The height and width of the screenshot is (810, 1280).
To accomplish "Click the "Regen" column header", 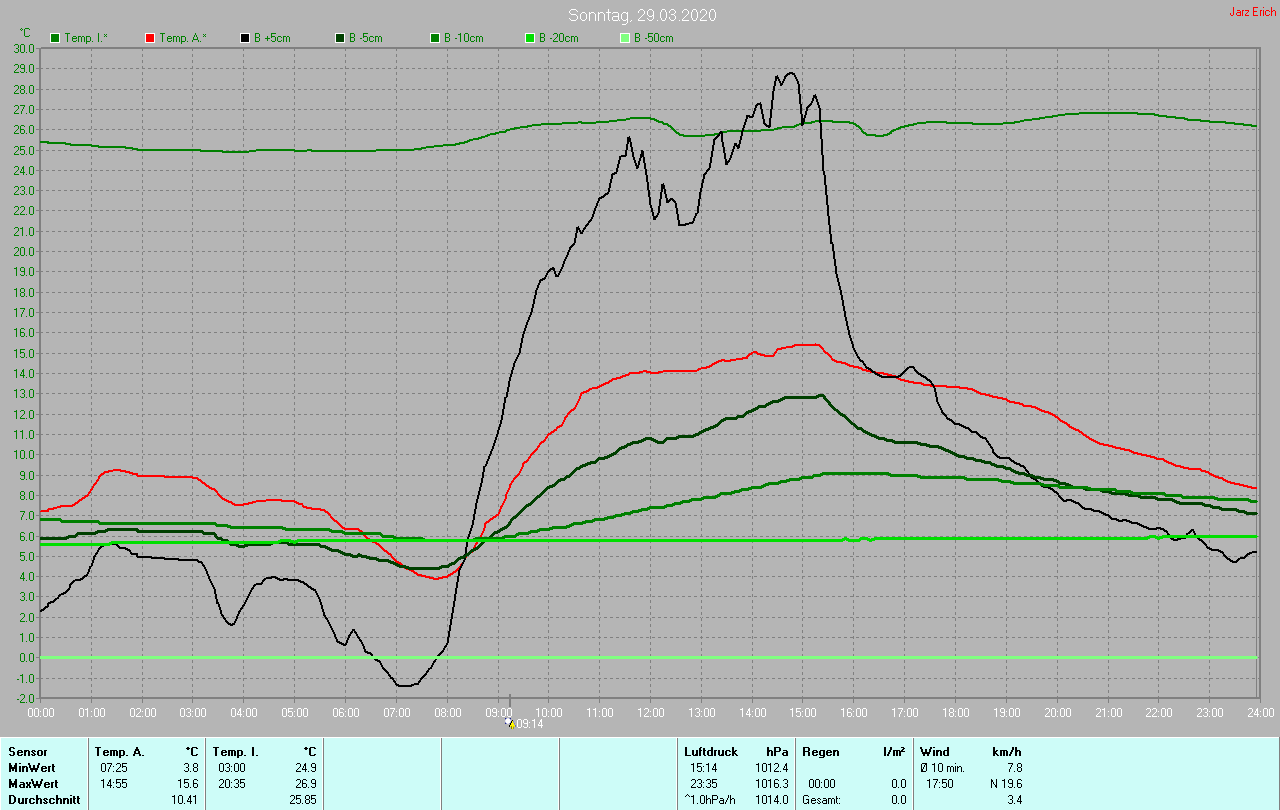I will tap(821, 752).
